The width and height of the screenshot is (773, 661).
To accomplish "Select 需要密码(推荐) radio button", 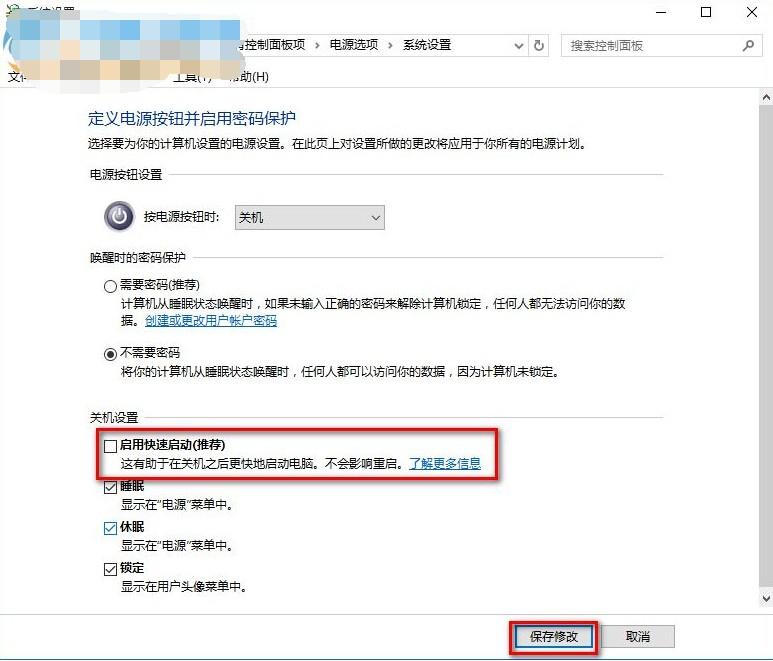I will pyautogui.click(x=110, y=286).
